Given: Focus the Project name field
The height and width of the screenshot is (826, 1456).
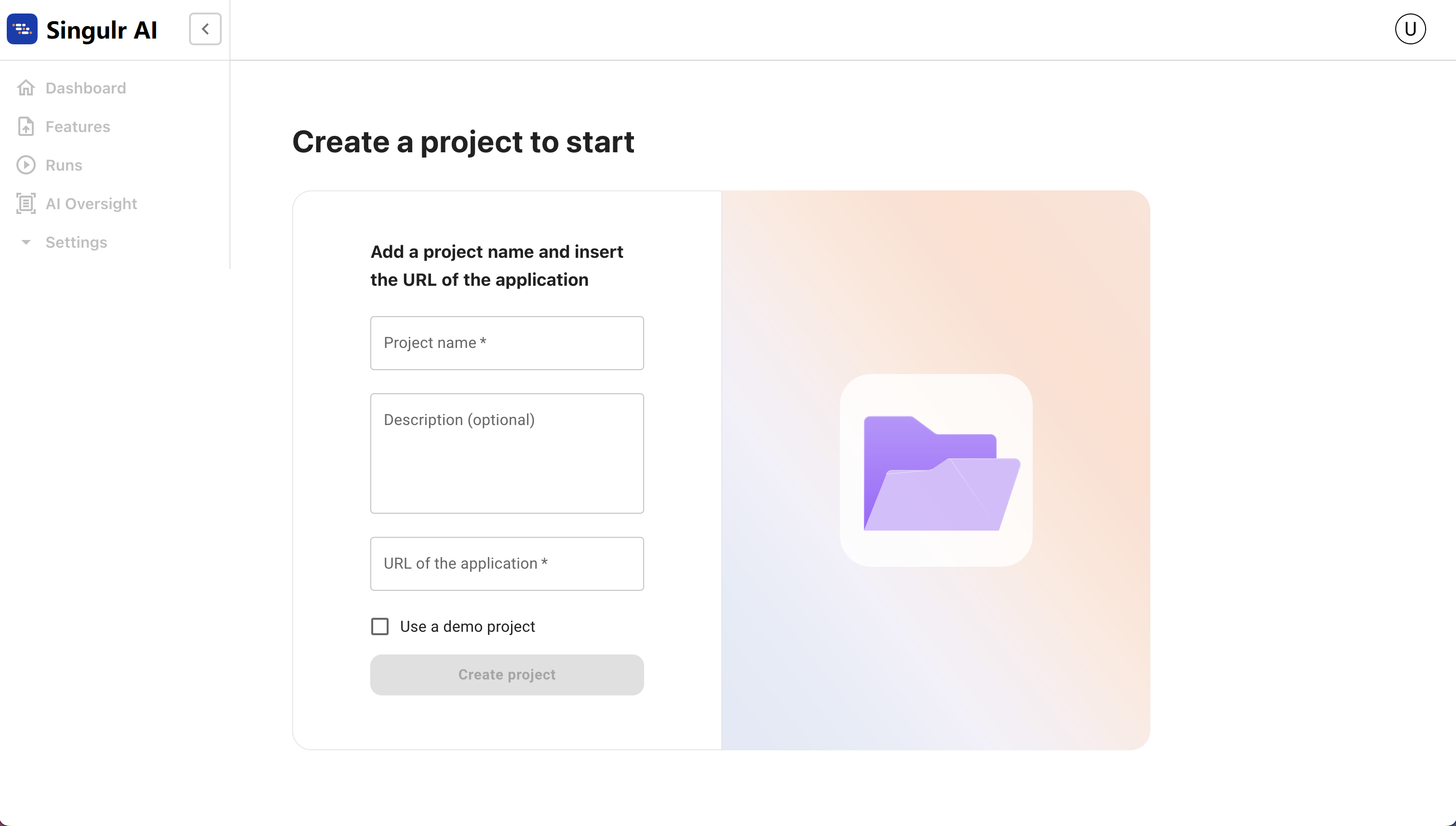Looking at the screenshot, I should [x=507, y=343].
